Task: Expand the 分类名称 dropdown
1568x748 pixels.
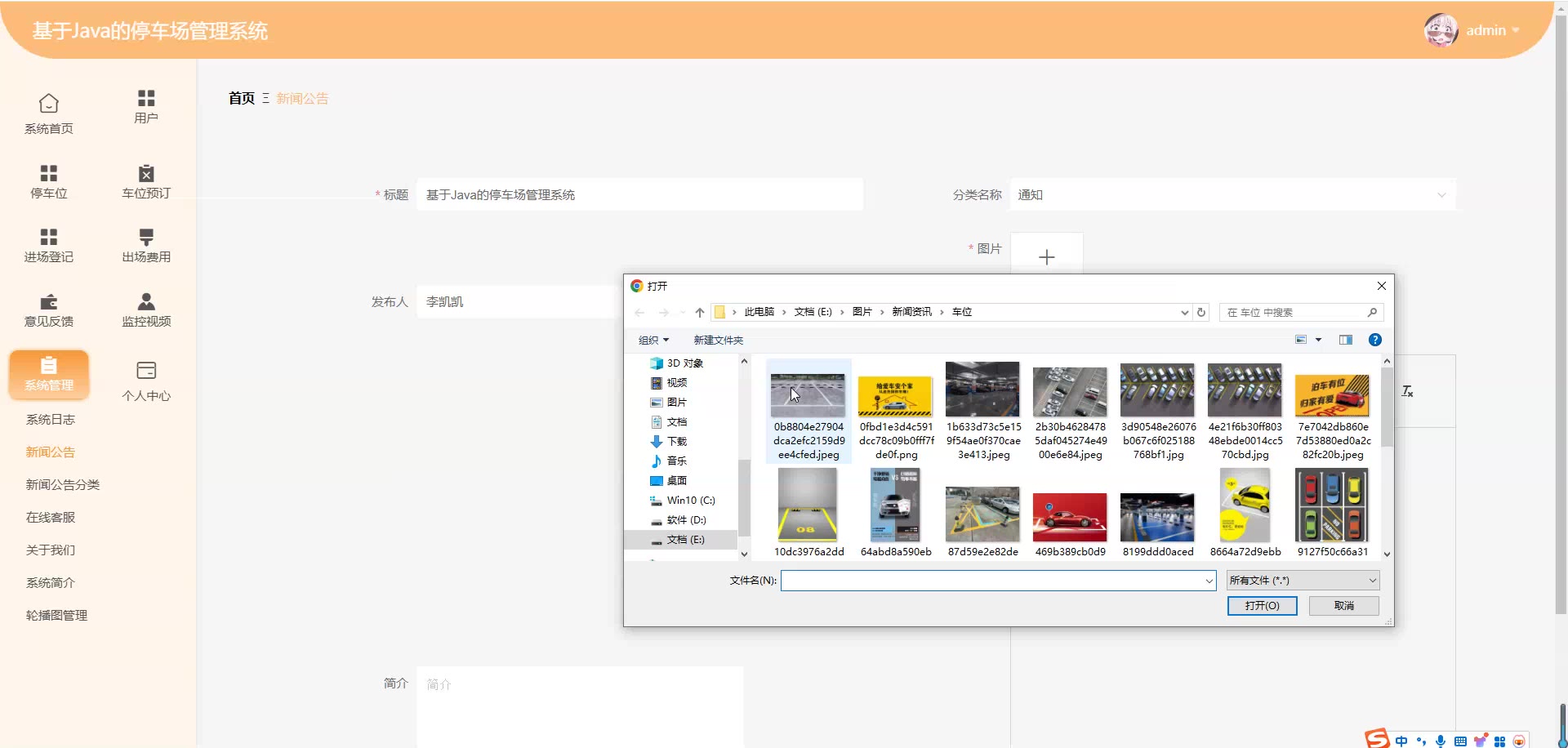Action: [1441, 195]
